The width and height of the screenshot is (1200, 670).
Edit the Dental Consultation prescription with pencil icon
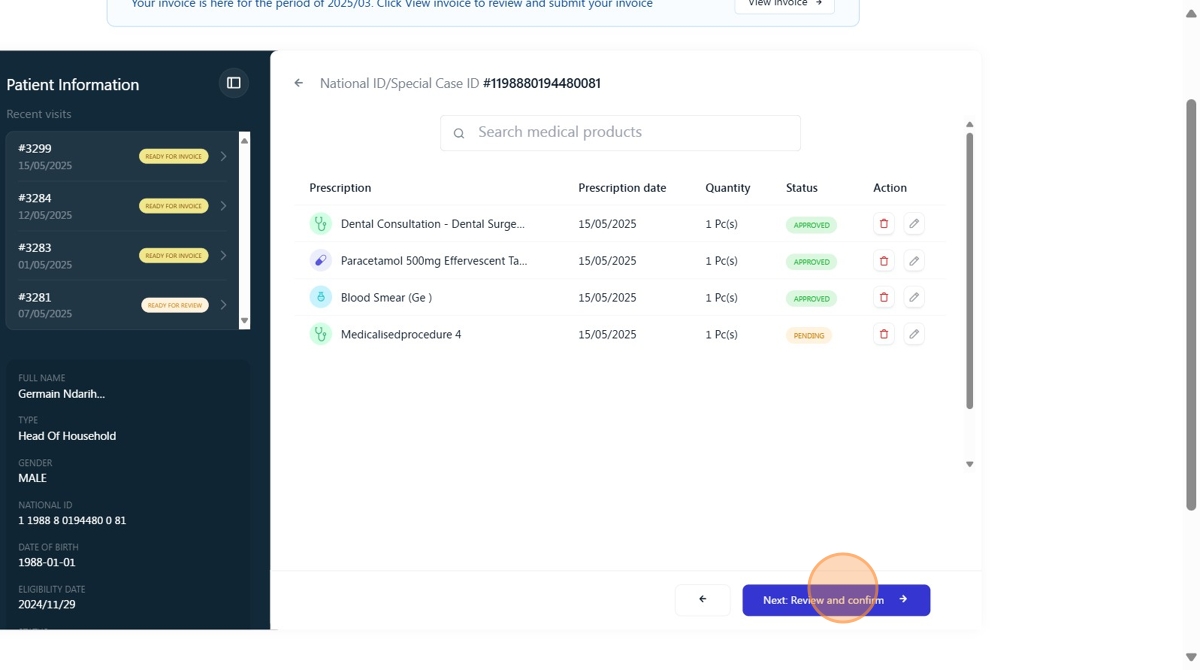tap(914, 224)
